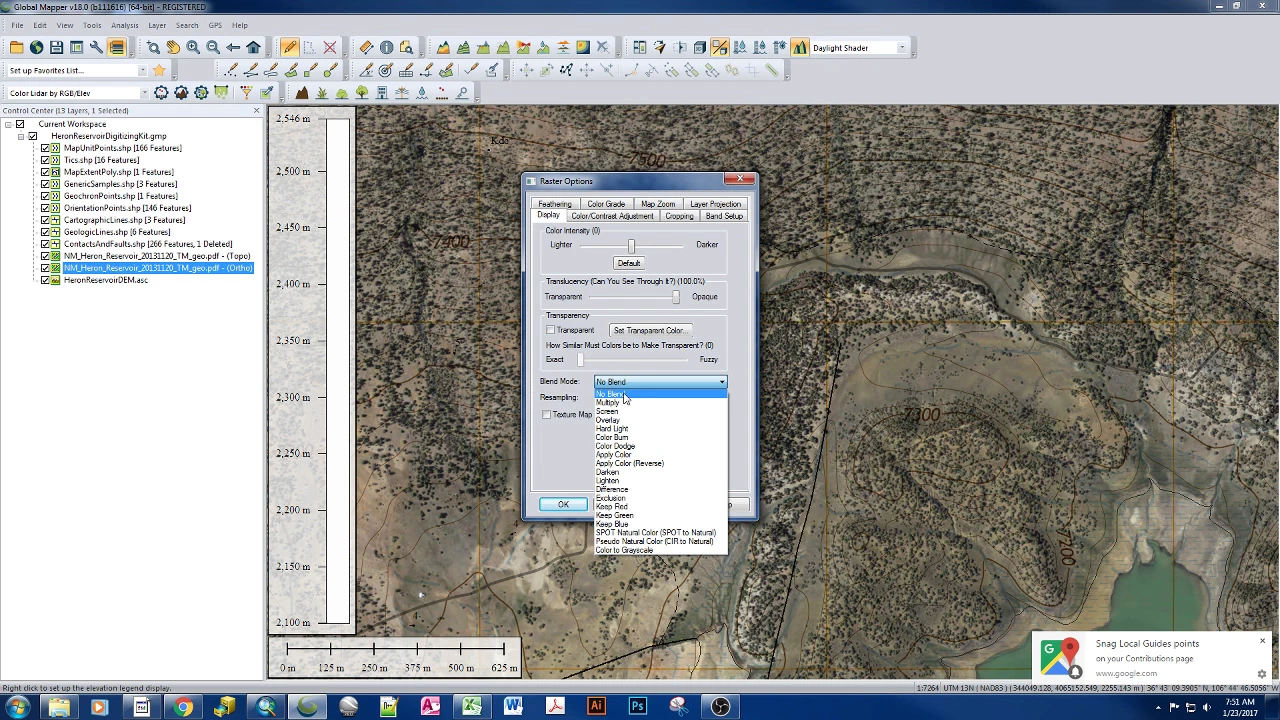
Task: Click the lidar filter funnel icon
Action: click(245, 93)
